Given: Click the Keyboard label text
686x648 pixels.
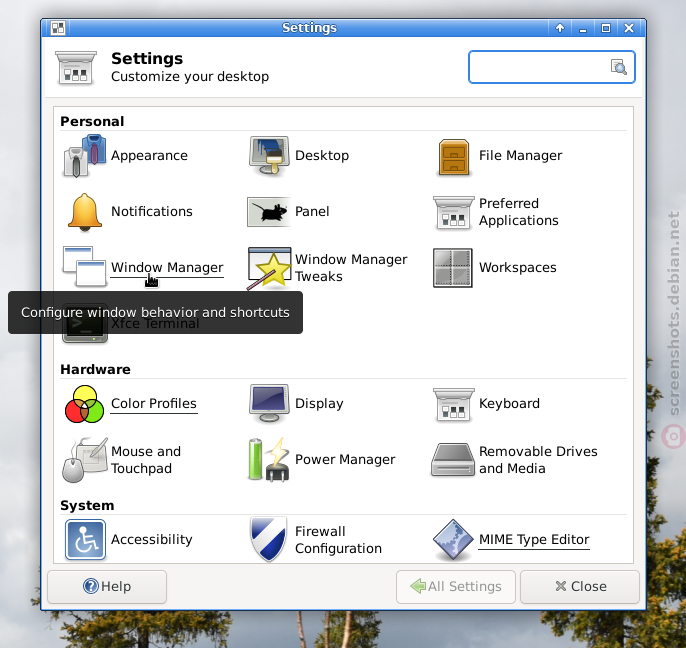Looking at the screenshot, I should pyautogui.click(x=509, y=403).
